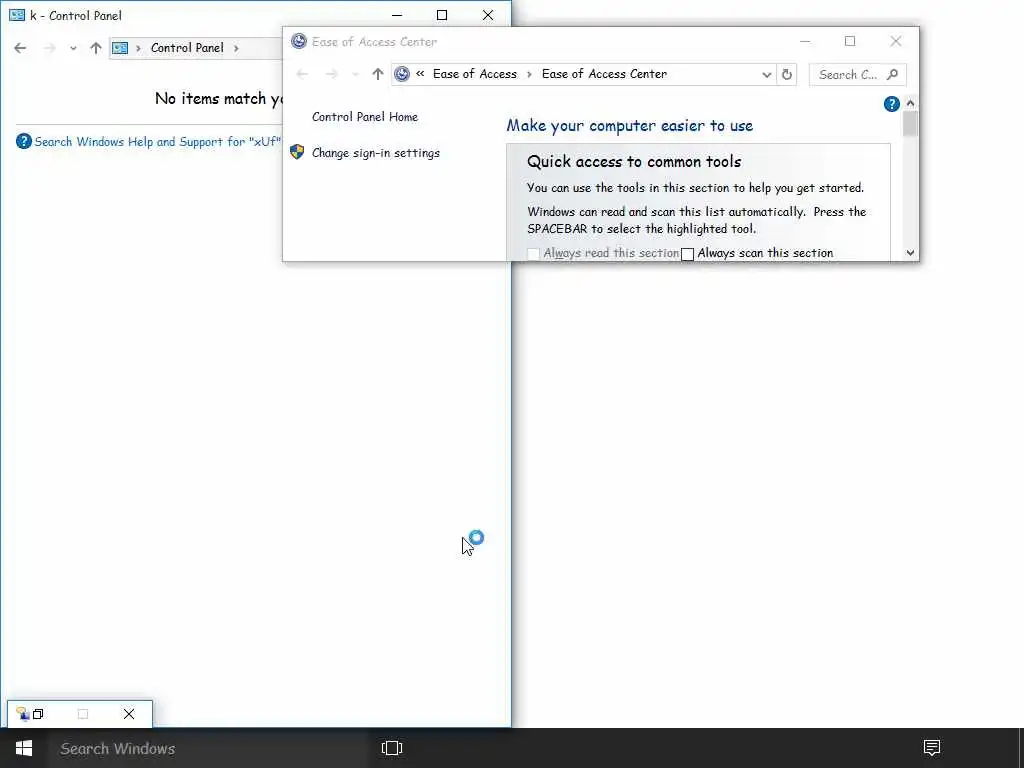Click the Make your computer easier to use heading
The width and height of the screenshot is (1024, 768).
click(630, 125)
